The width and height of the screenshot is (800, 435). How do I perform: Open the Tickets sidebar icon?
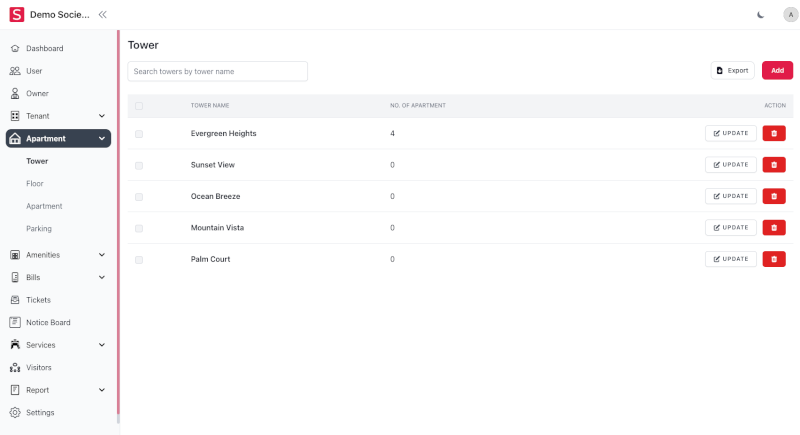tap(15, 300)
